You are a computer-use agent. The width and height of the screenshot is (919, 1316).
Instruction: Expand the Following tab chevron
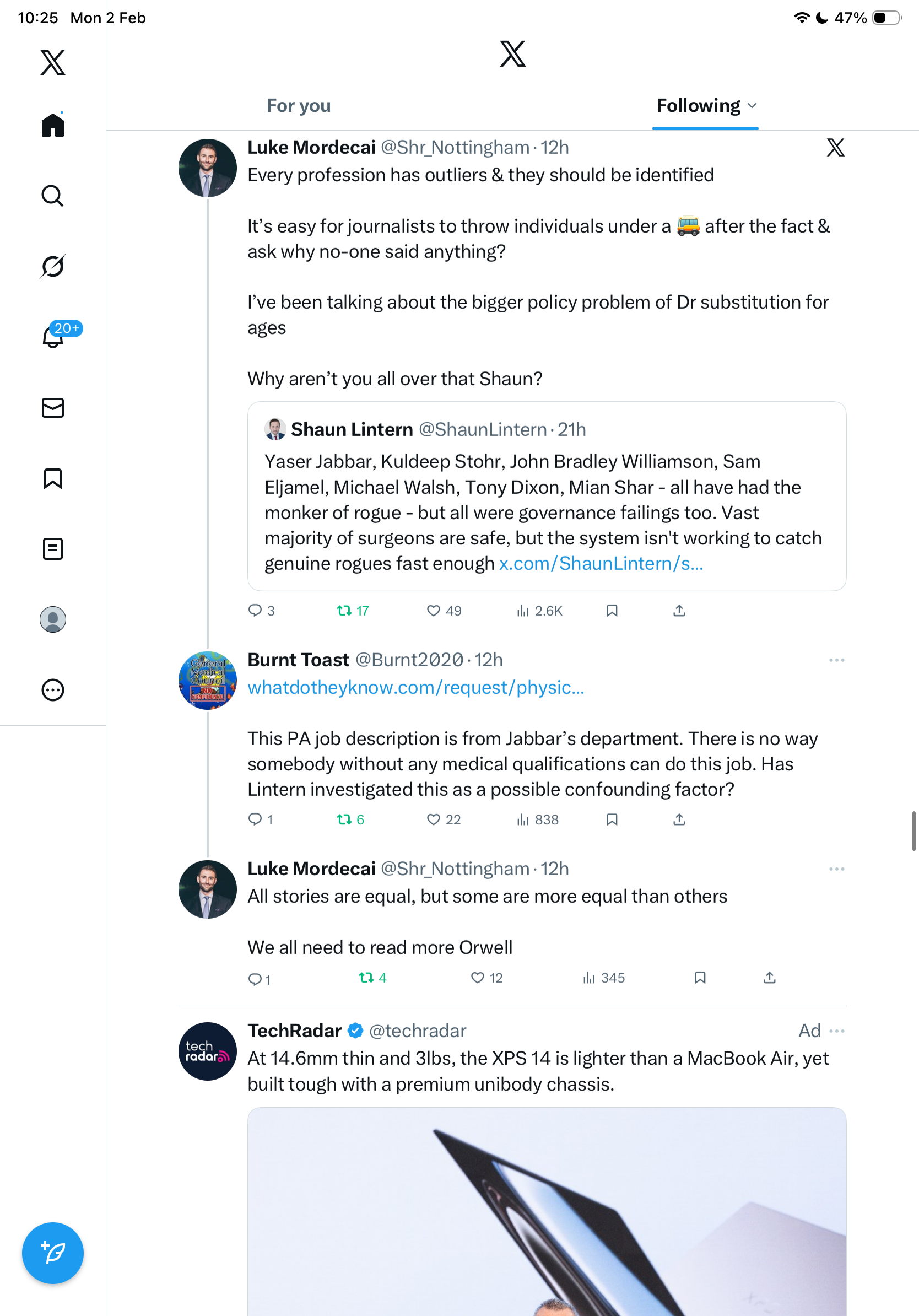pyautogui.click(x=752, y=106)
